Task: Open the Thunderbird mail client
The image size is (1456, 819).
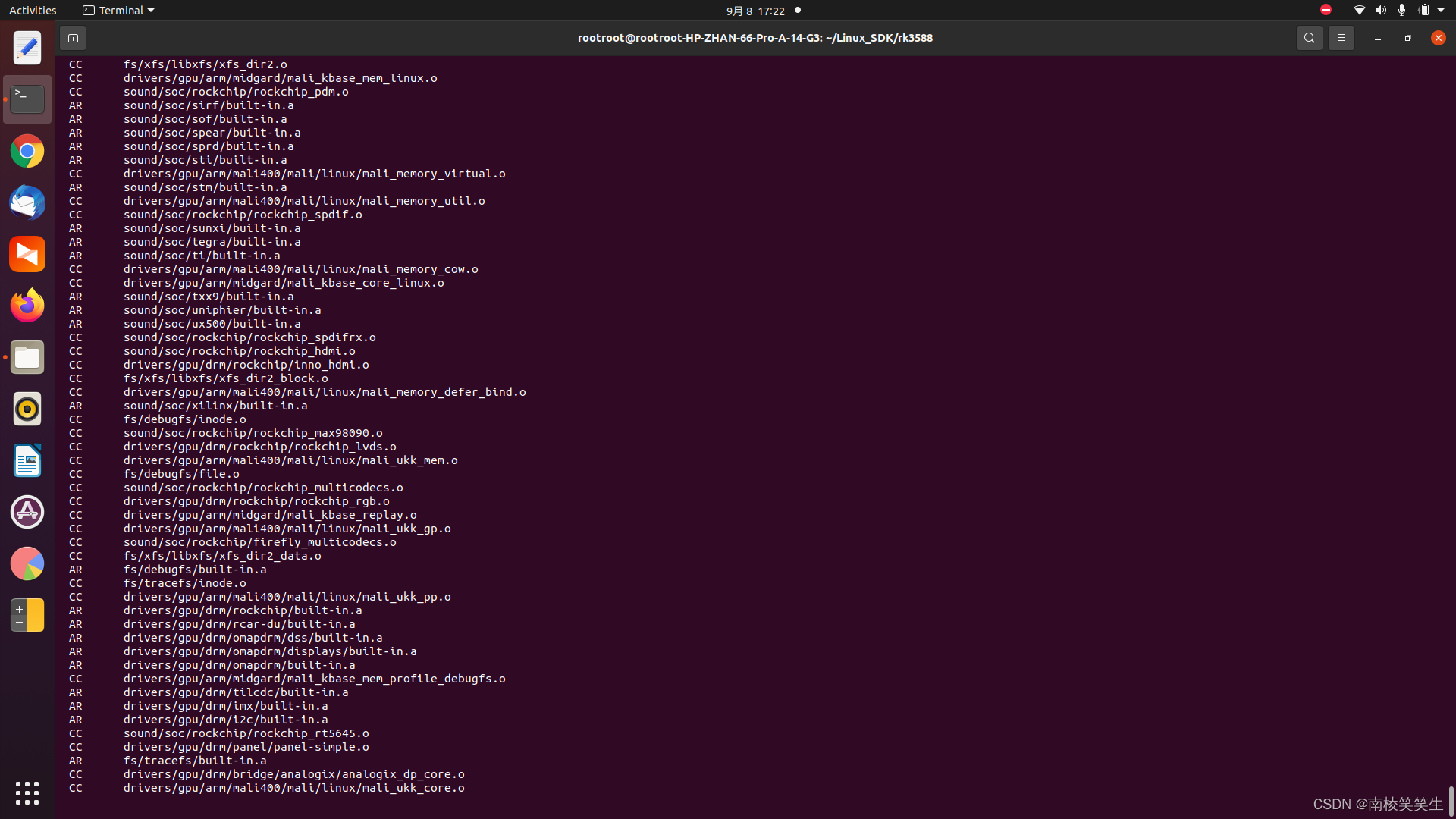Action: pyautogui.click(x=27, y=203)
